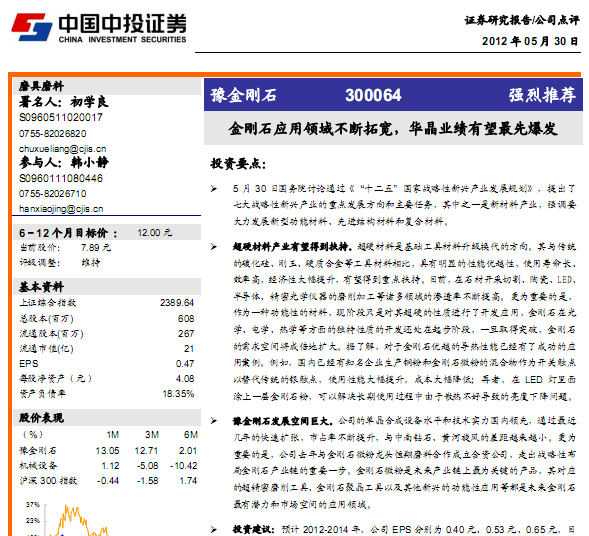Screen dimensions: 589x536
Task: Click the stock name '豫金刚石' in blue banner
Action: tap(243, 95)
